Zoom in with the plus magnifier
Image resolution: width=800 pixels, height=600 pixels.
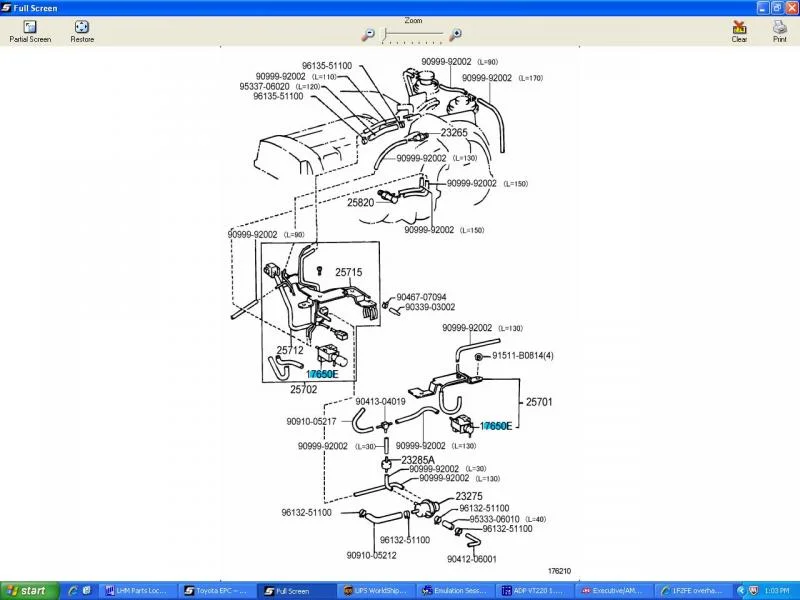pos(455,34)
